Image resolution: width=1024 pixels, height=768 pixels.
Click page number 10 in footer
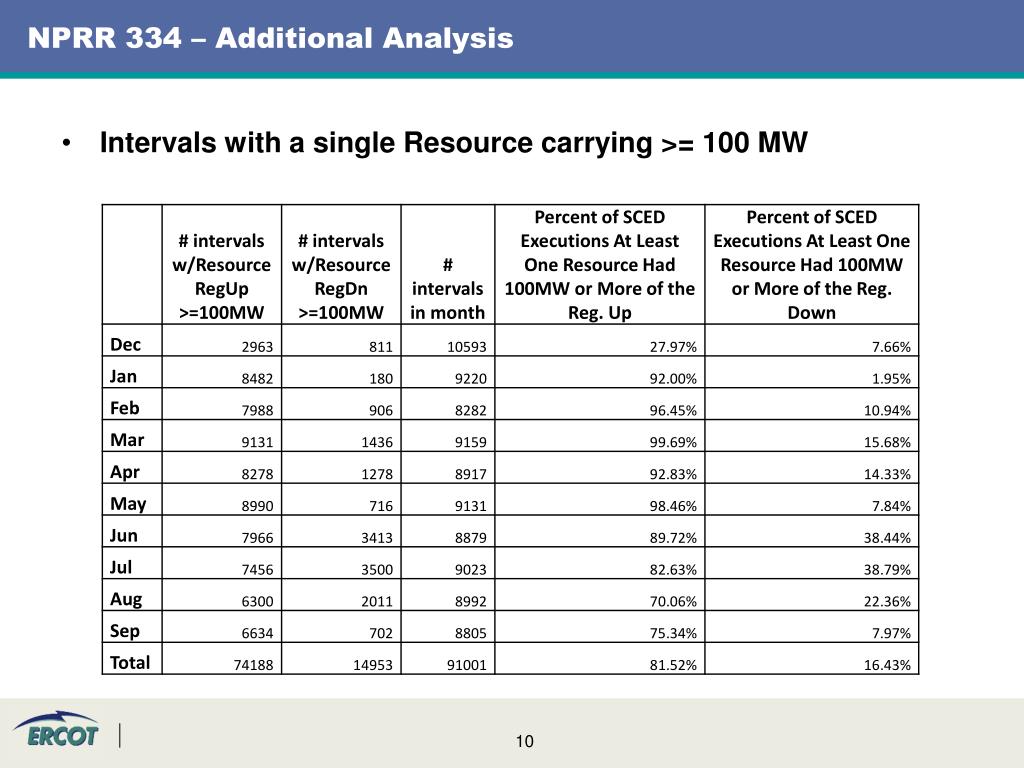click(524, 741)
